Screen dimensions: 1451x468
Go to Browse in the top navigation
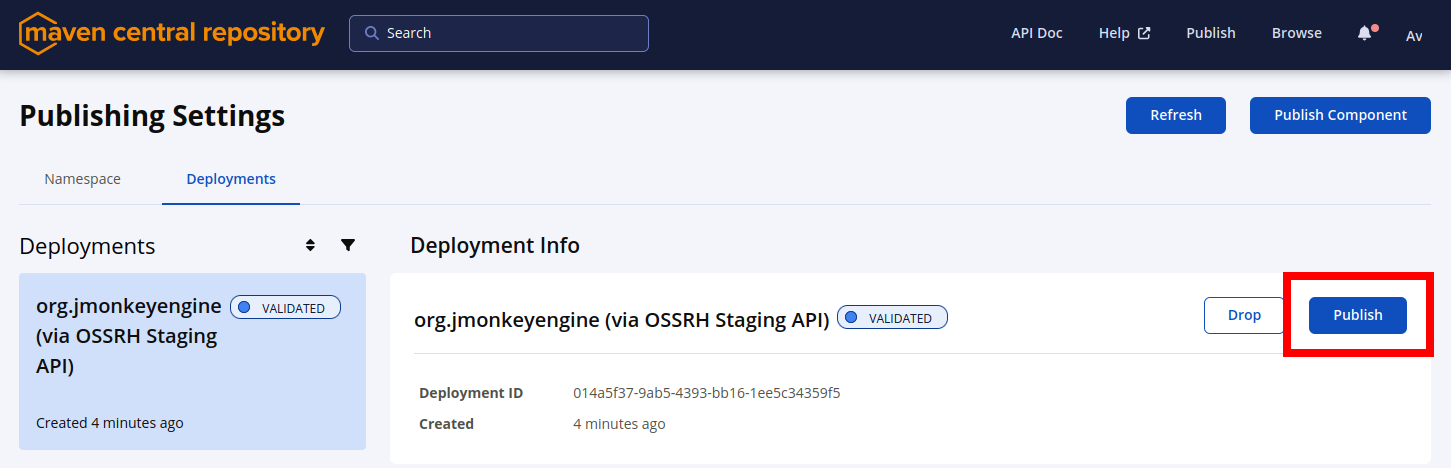1296,33
